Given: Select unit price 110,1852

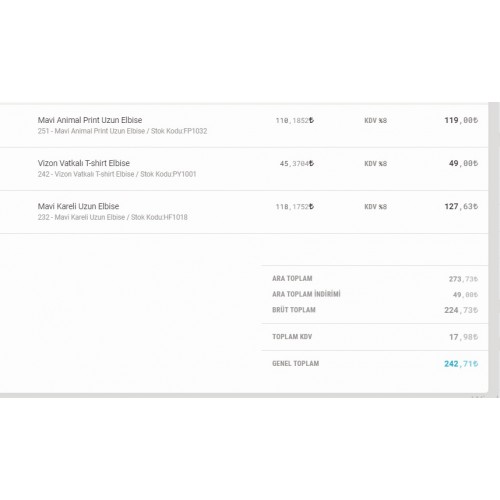Looking at the screenshot, I should 295,120.
